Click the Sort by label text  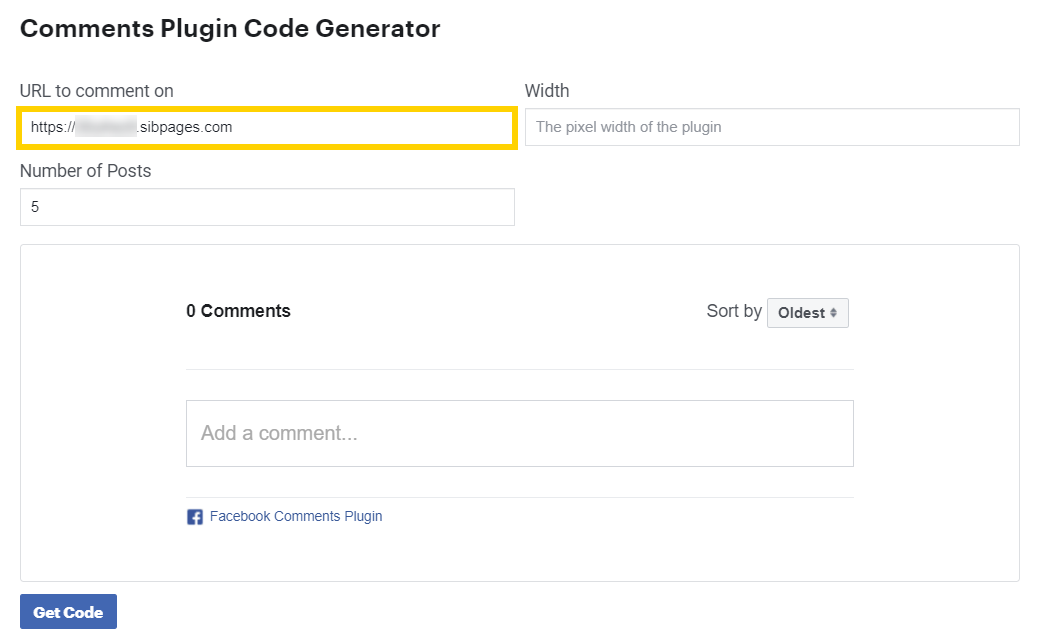[x=733, y=311]
